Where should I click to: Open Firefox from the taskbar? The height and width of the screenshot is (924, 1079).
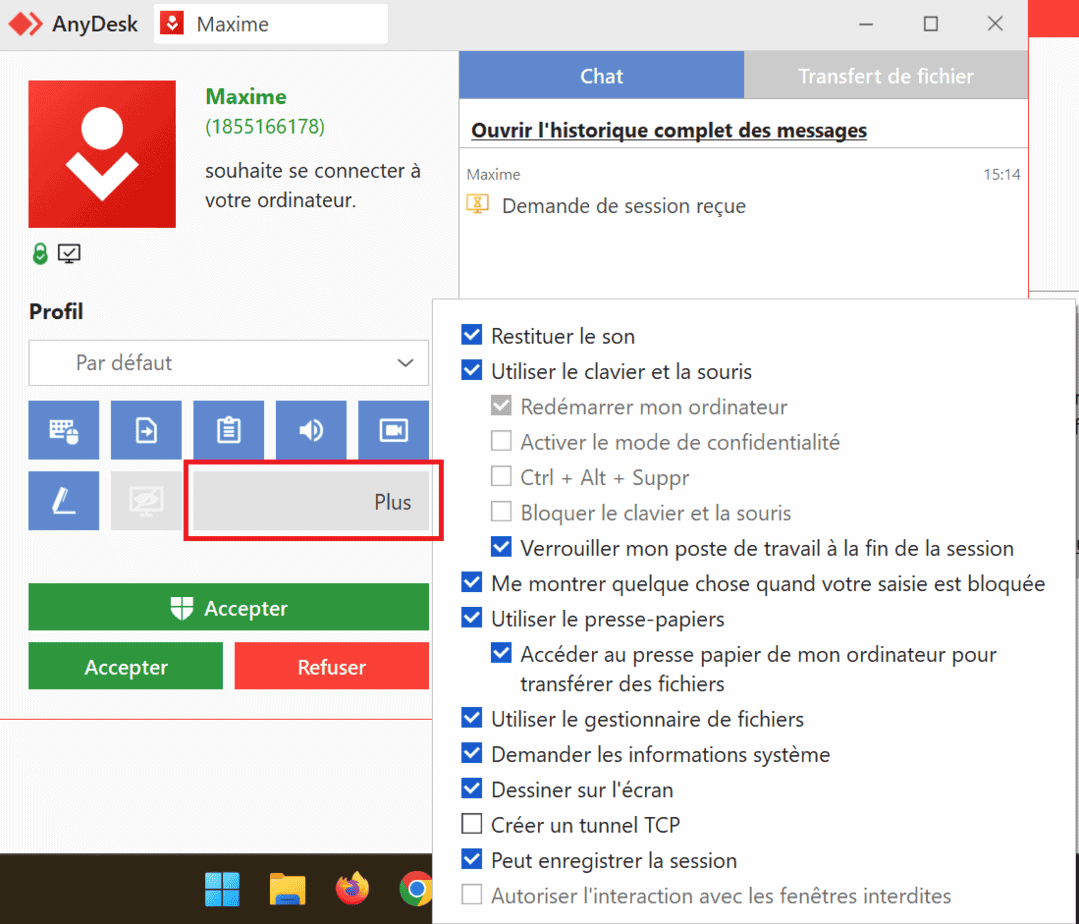[352, 888]
